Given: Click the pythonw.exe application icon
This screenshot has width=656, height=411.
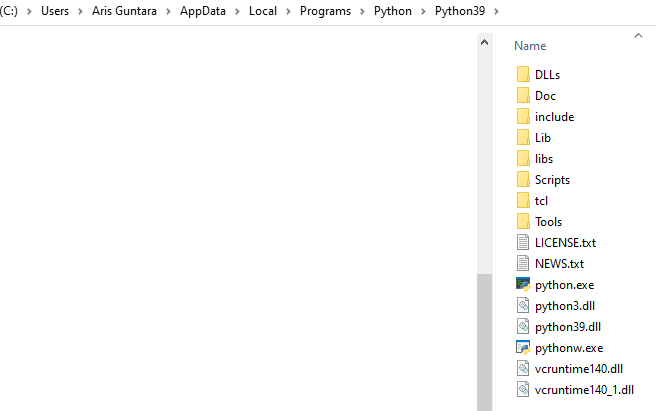Looking at the screenshot, I should 523,347.
